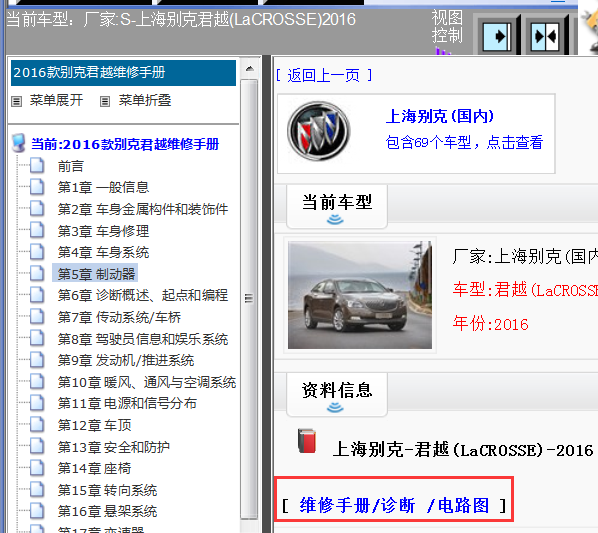The width and height of the screenshot is (598, 533).
Task: Click the collapse-inward view control icon
Action: (545, 37)
